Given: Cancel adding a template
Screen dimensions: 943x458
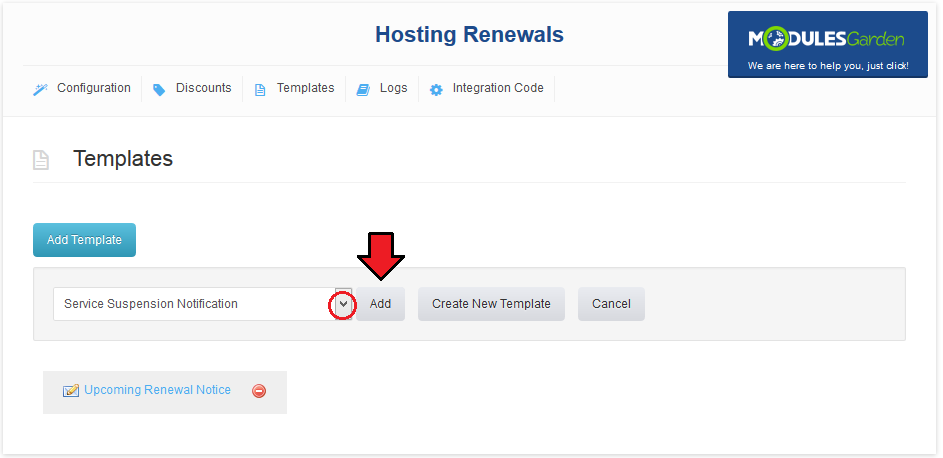Looking at the screenshot, I should click(x=611, y=304).
